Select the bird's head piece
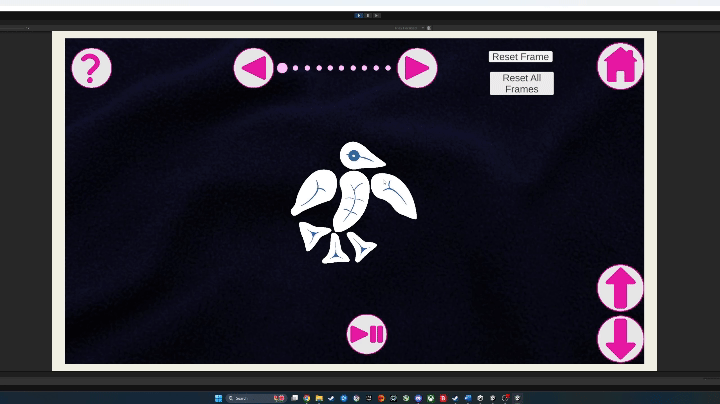720x404 pixels. coord(360,156)
